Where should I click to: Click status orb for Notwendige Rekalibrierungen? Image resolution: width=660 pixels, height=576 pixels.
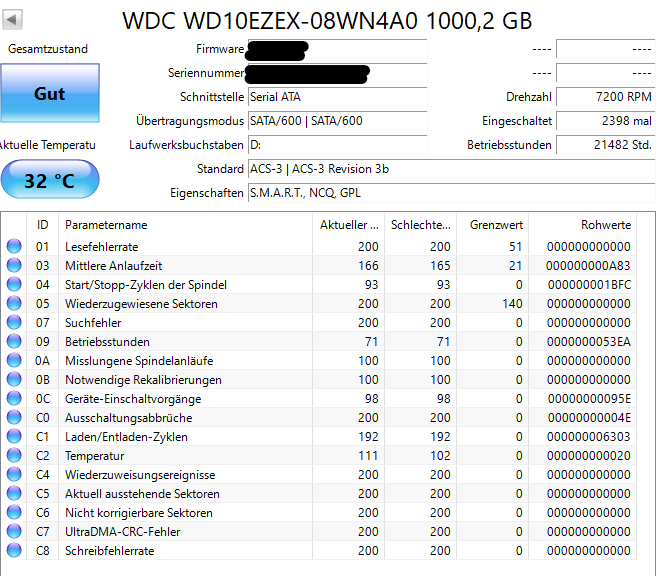click(x=14, y=379)
